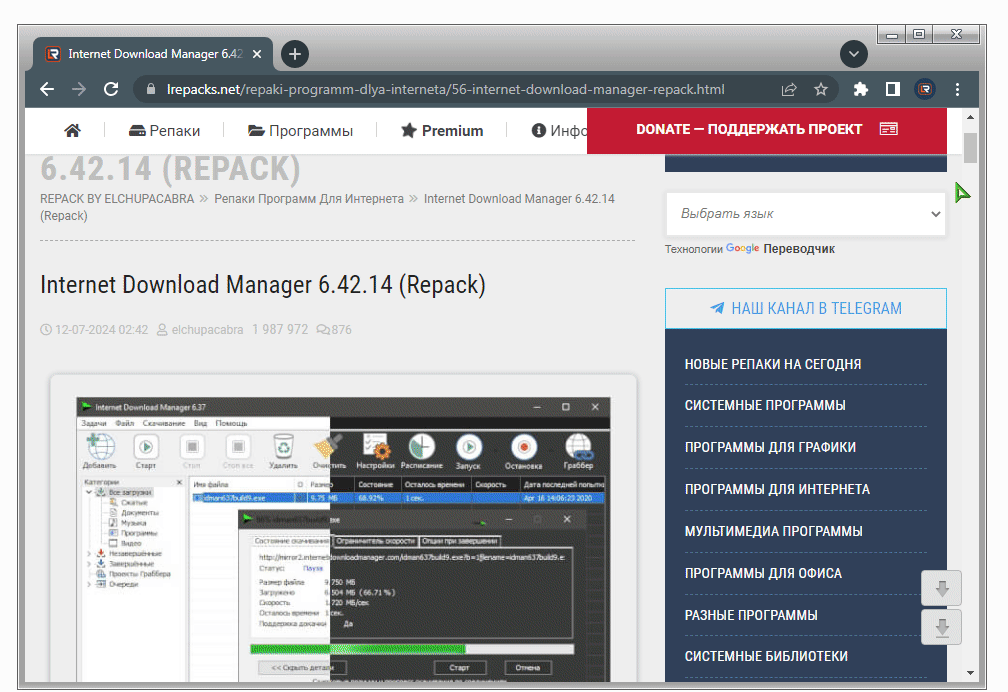The height and width of the screenshot is (692, 1008).
Task: Click the browser forward arrow
Action: point(78,89)
